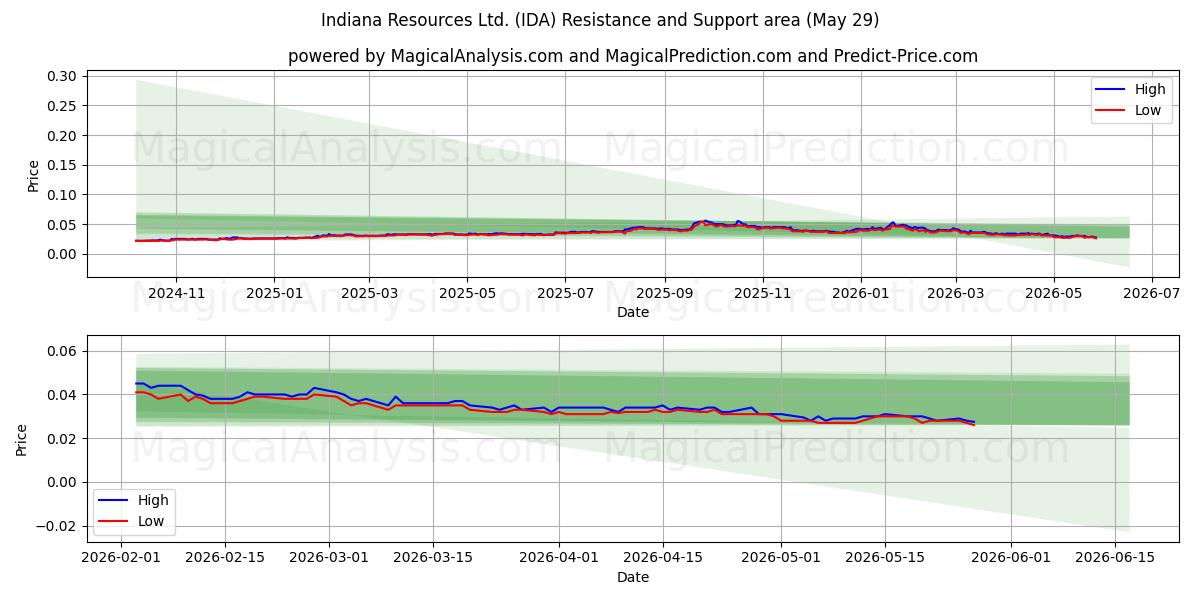This screenshot has width=1200, height=600.
Task: Click the 0.20 price label on top chart
Action: [62, 136]
